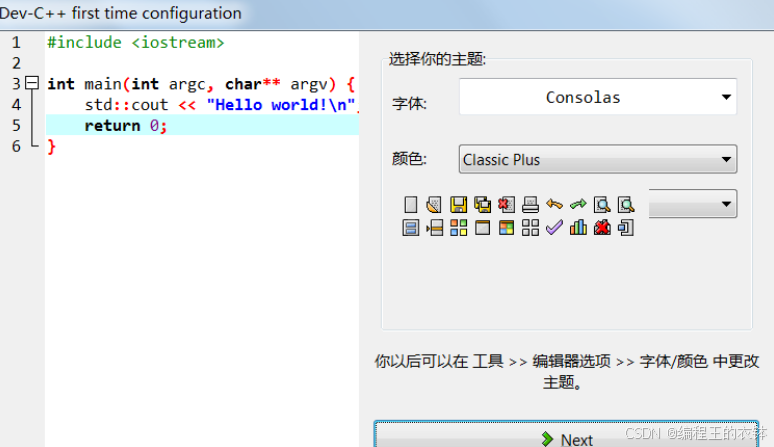Screen dimensions: 774x447
Task: Click the Replace magnifier icon
Action: coord(626,204)
